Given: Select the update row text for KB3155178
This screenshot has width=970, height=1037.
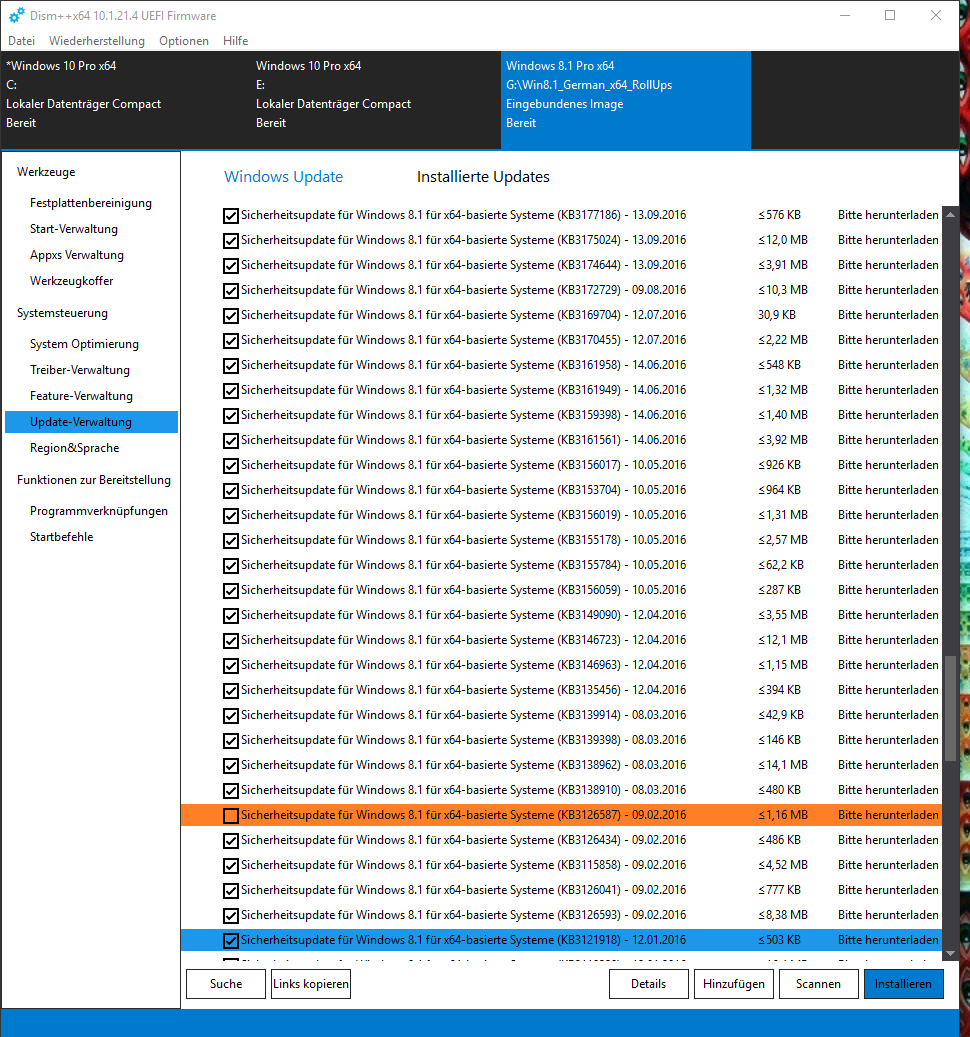Looking at the screenshot, I should coord(464,540).
